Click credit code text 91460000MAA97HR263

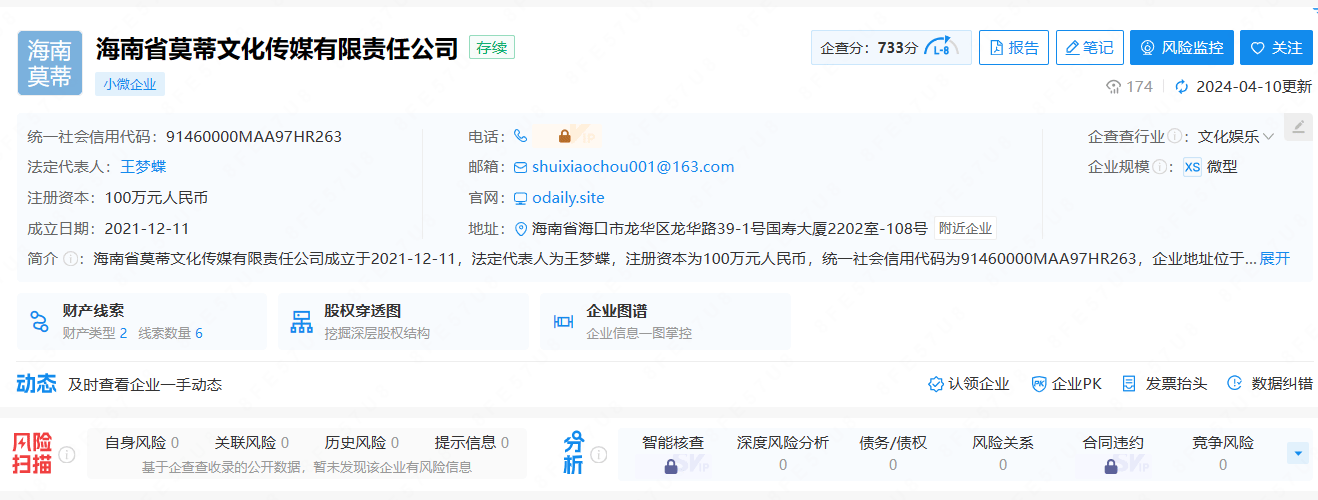pos(254,136)
